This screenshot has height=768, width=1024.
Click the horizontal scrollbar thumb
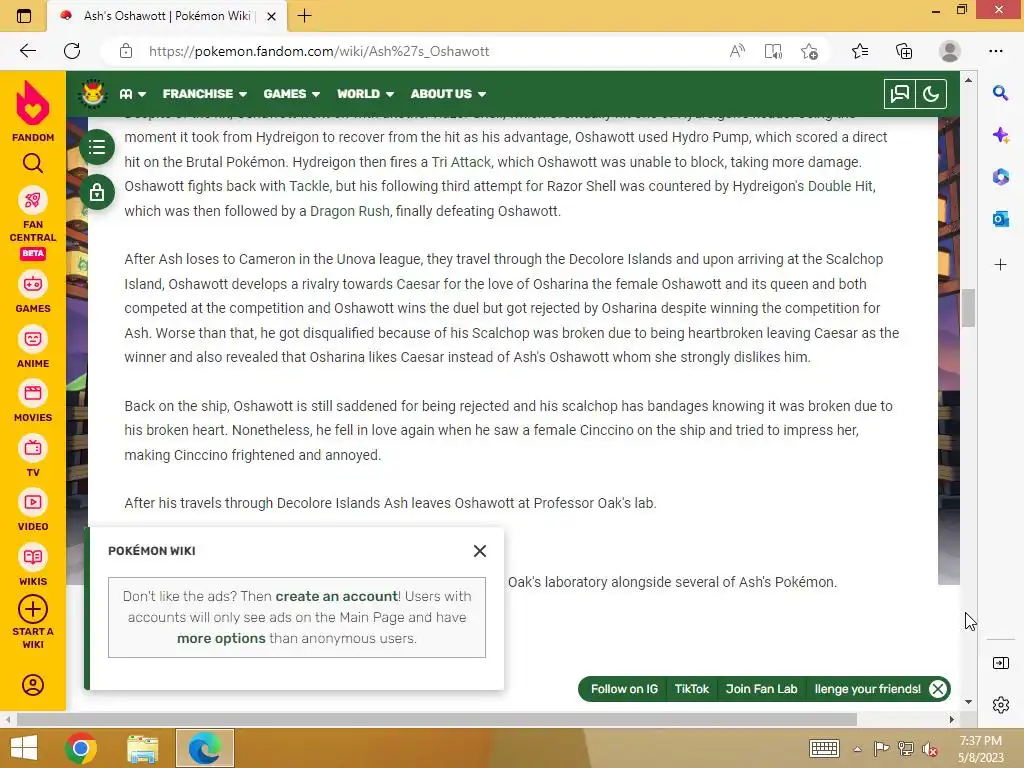pyautogui.click(x=436, y=719)
